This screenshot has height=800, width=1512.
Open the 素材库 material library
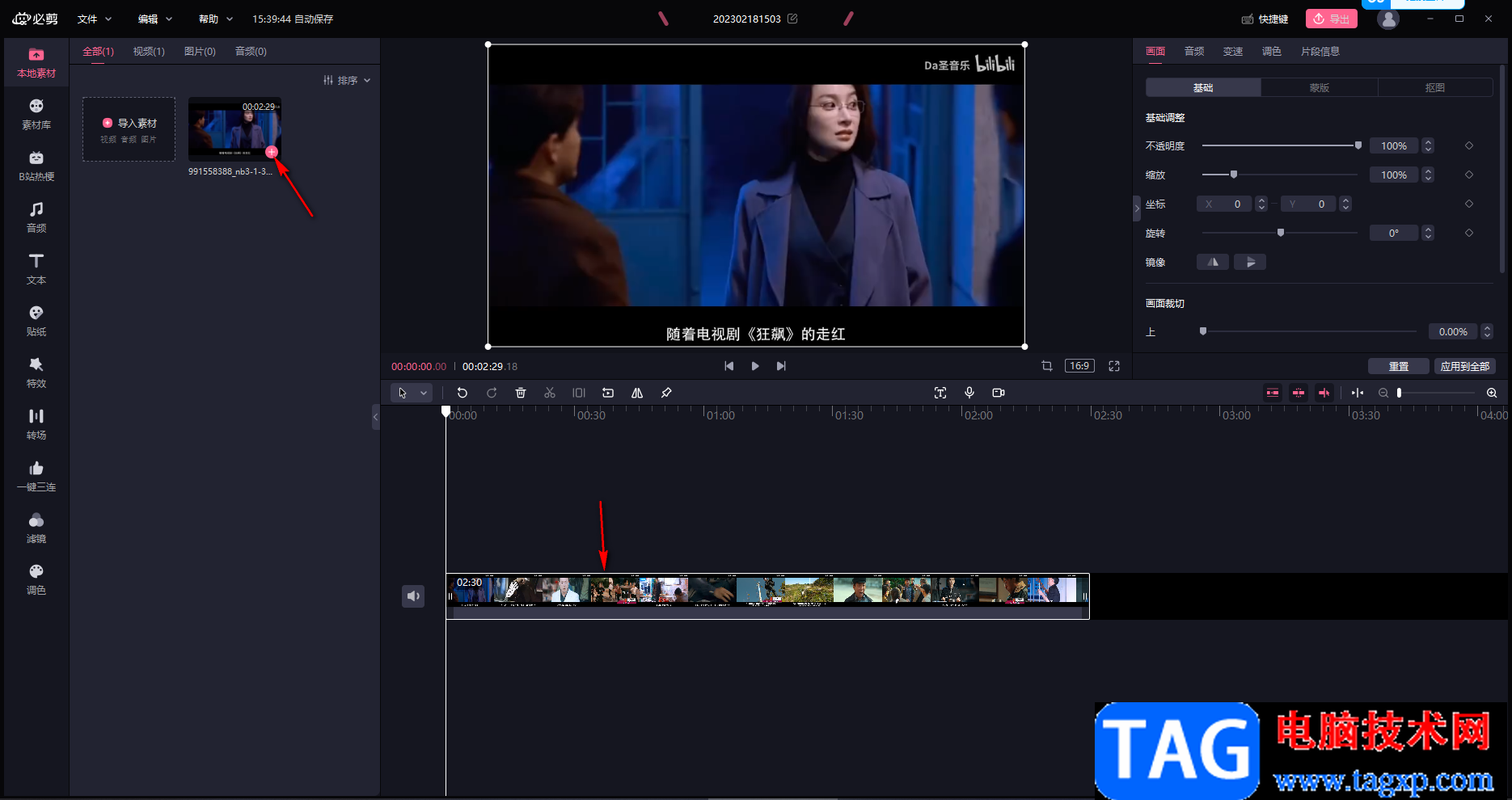click(x=36, y=115)
